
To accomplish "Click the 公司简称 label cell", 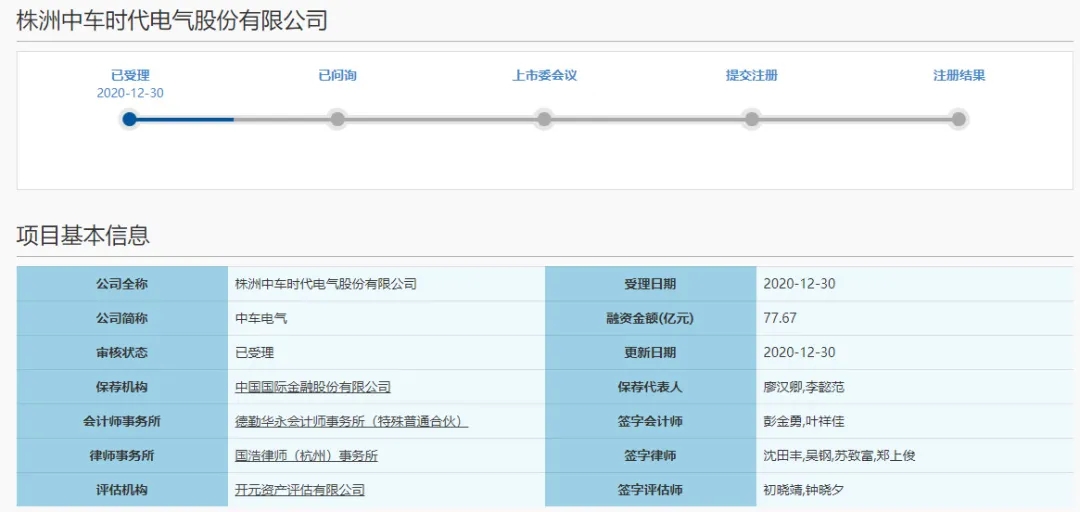I will click(x=122, y=318).
